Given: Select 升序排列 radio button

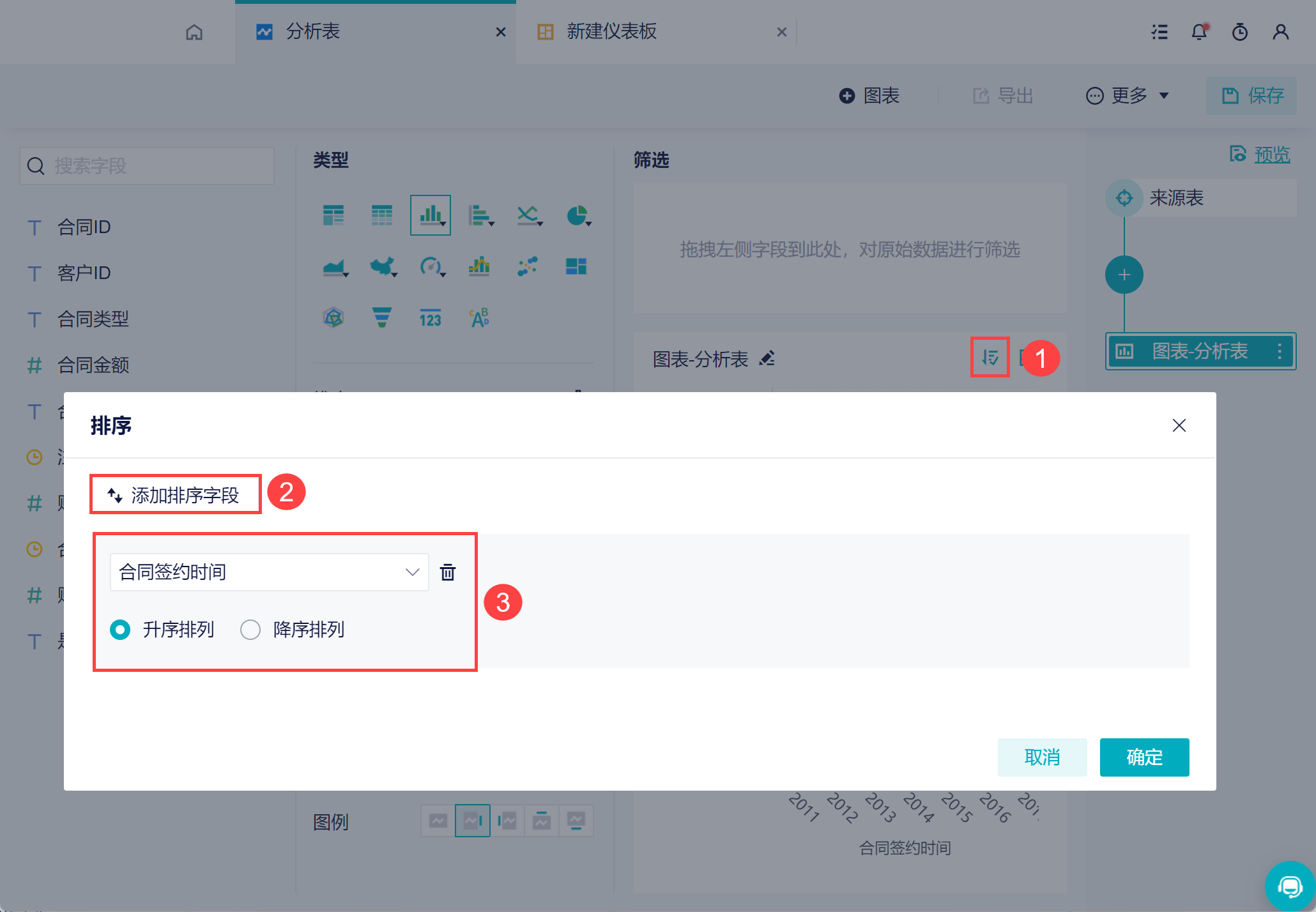Looking at the screenshot, I should pyautogui.click(x=120, y=630).
